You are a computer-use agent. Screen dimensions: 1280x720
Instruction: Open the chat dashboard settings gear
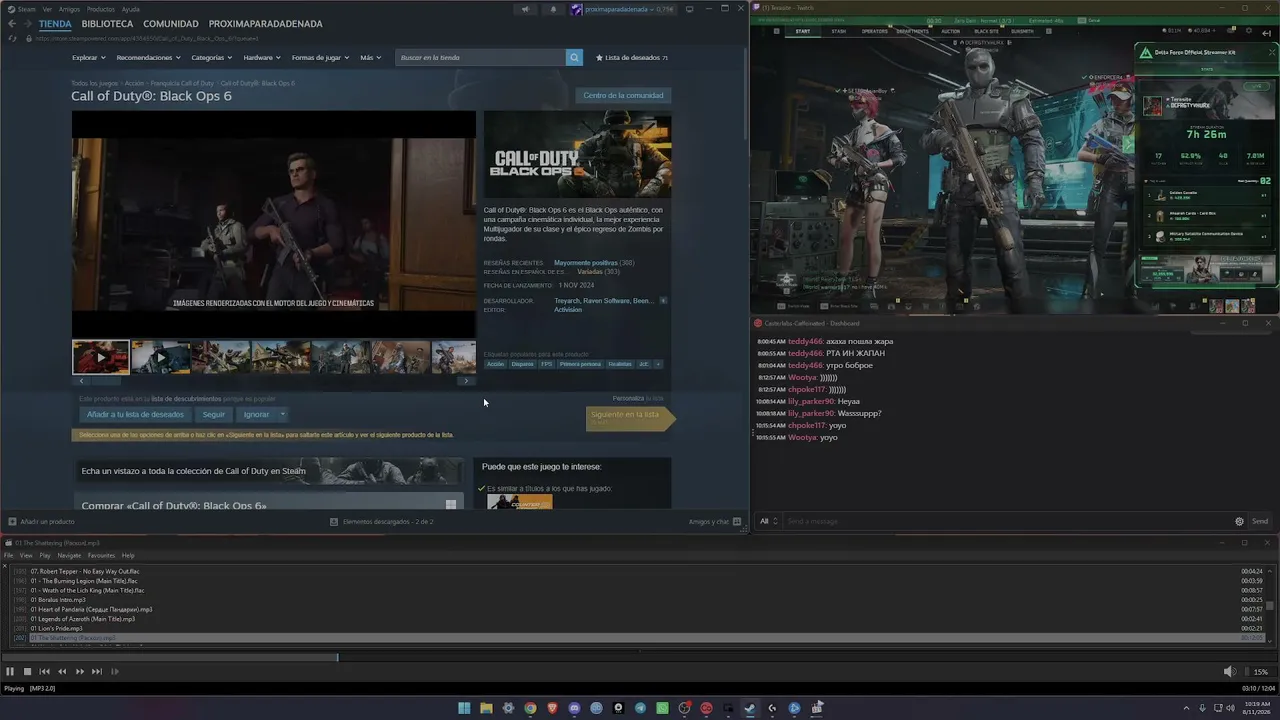(x=1239, y=521)
